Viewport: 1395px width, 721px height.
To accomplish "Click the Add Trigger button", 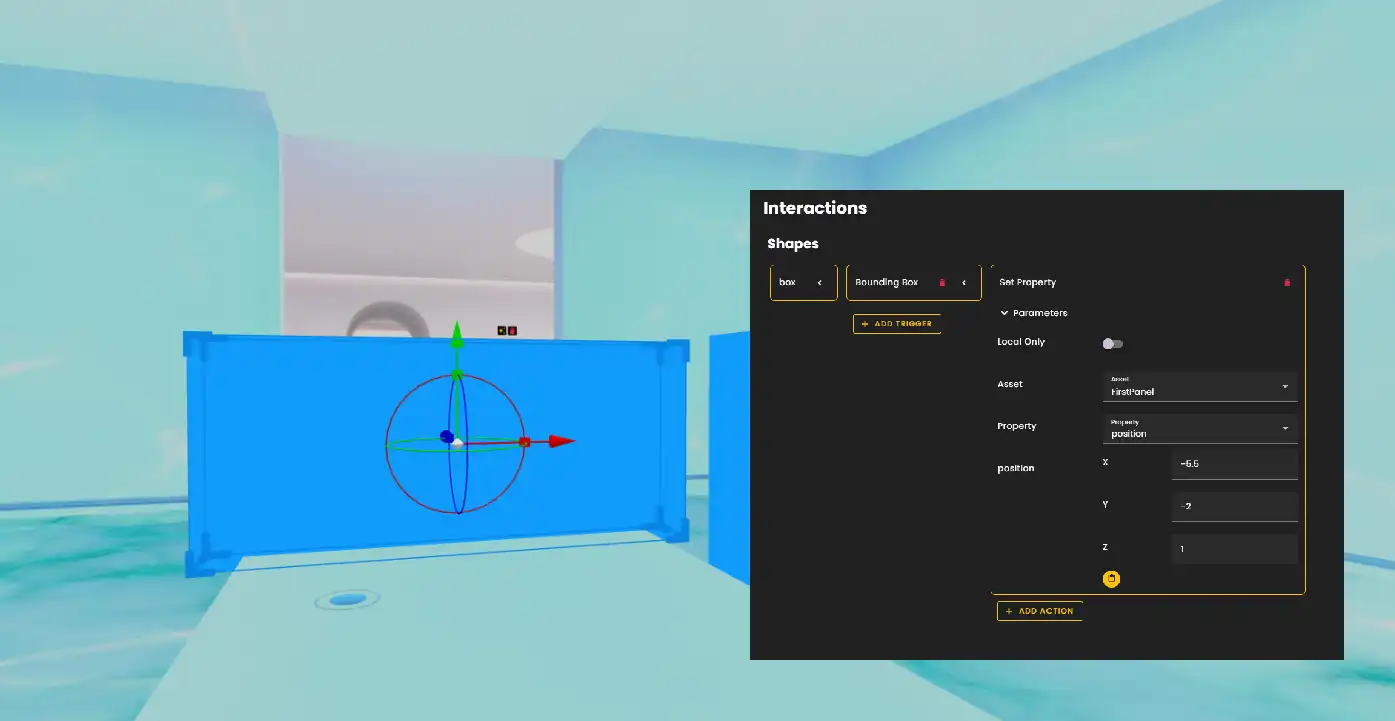I will (897, 324).
